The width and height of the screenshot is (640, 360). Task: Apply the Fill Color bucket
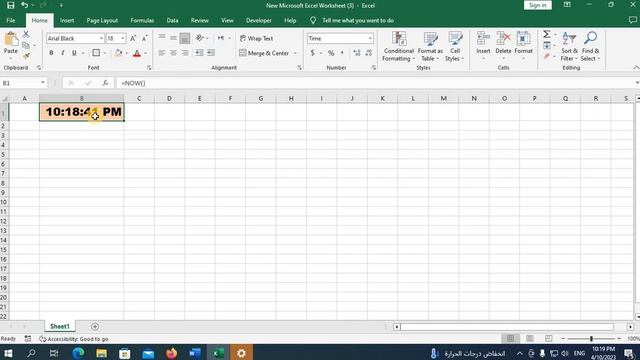coord(118,53)
